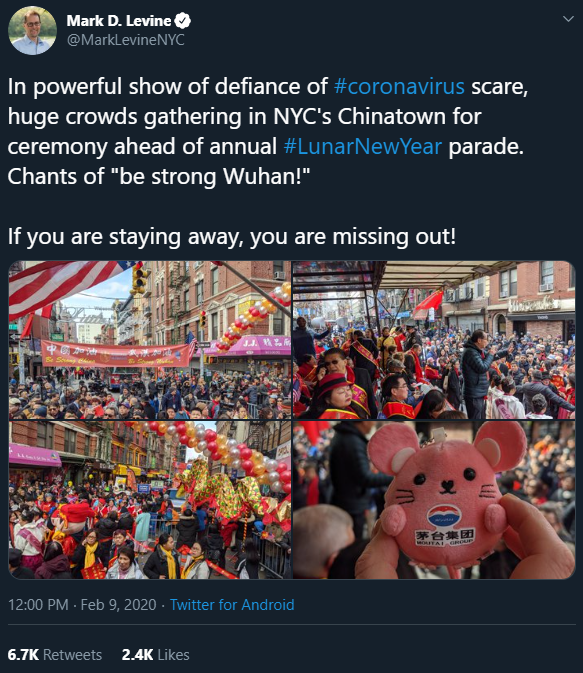Open Mark D. Levine's profile picture
The width and height of the screenshot is (583, 673).
32,30
